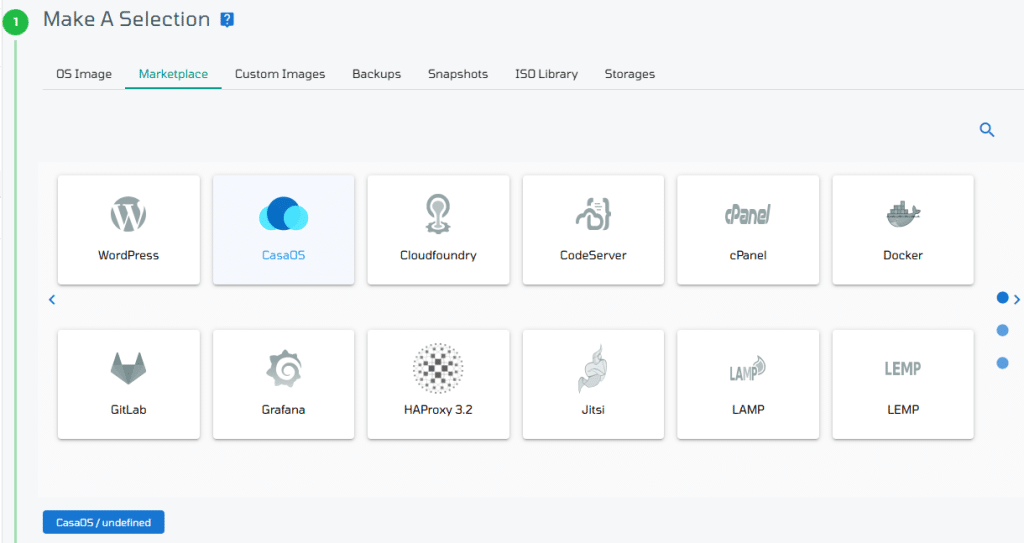Screen dimensions: 1024x543
Task: Click the CasaOS label text
Action: (283, 255)
